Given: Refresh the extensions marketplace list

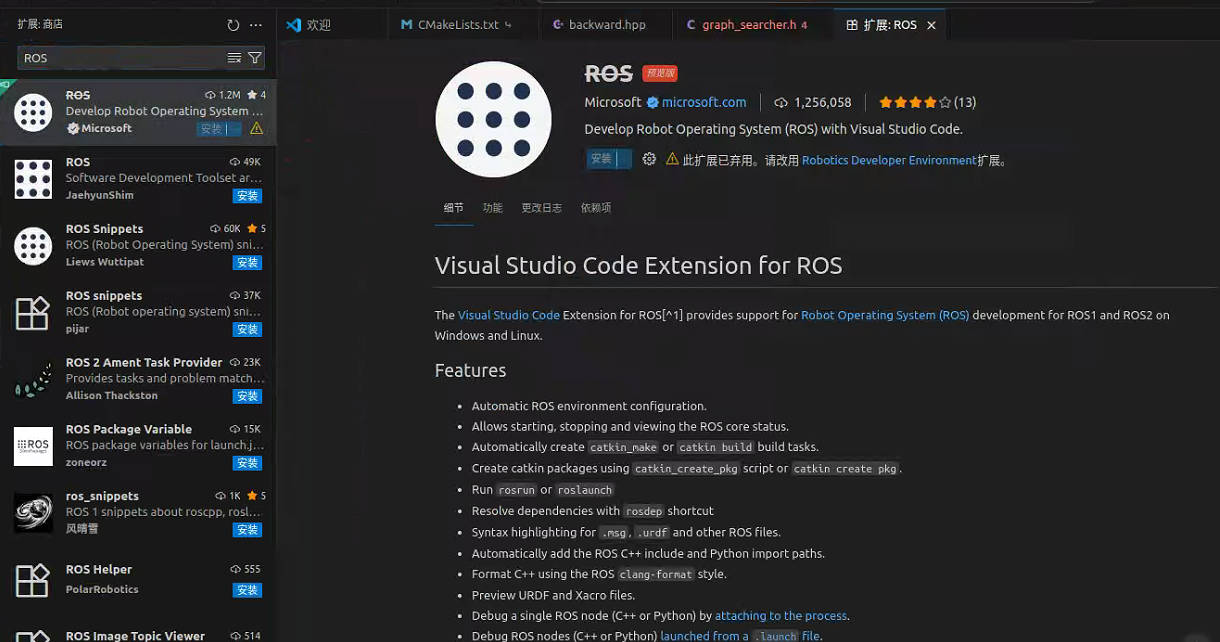Looking at the screenshot, I should point(233,25).
